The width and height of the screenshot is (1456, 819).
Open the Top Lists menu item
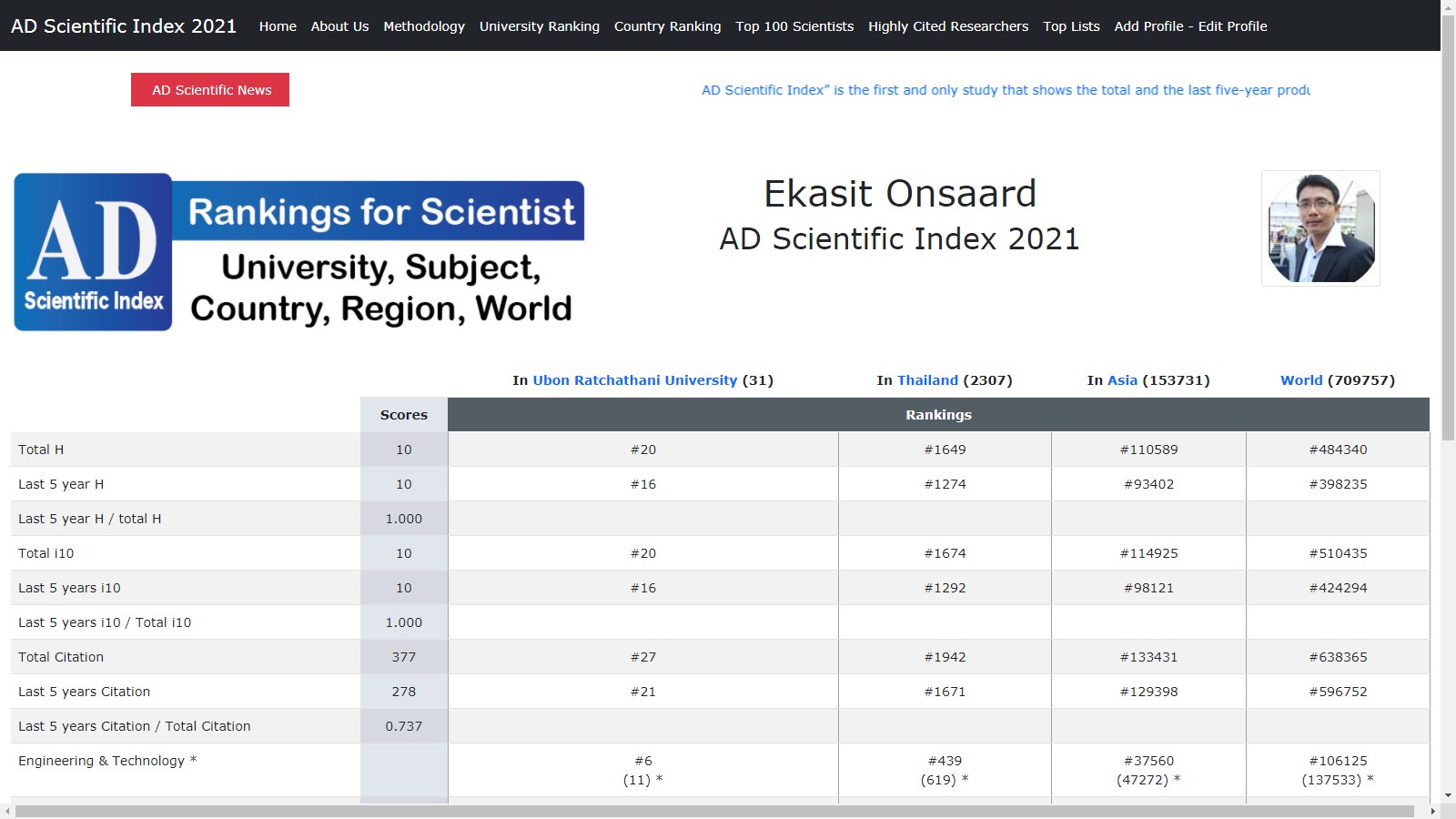tap(1071, 26)
